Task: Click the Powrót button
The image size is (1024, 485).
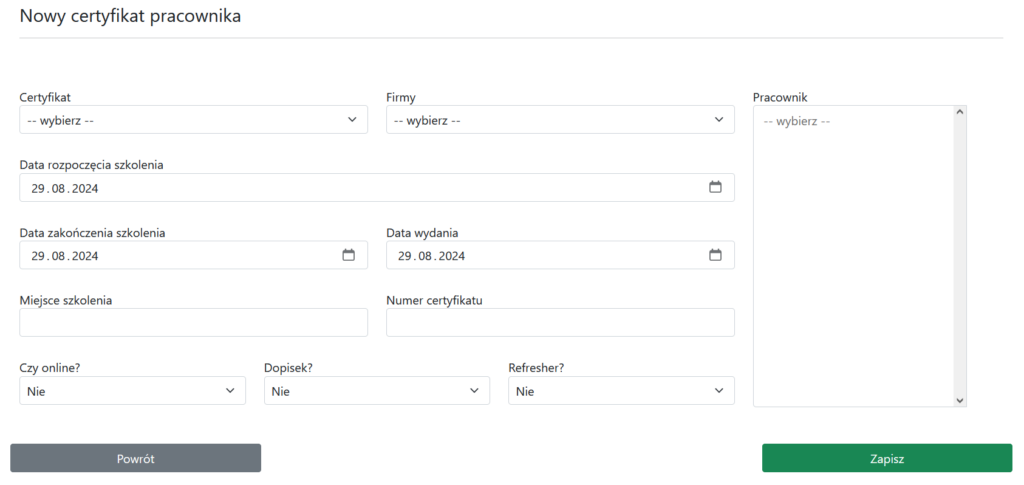Action: tap(135, 458)
